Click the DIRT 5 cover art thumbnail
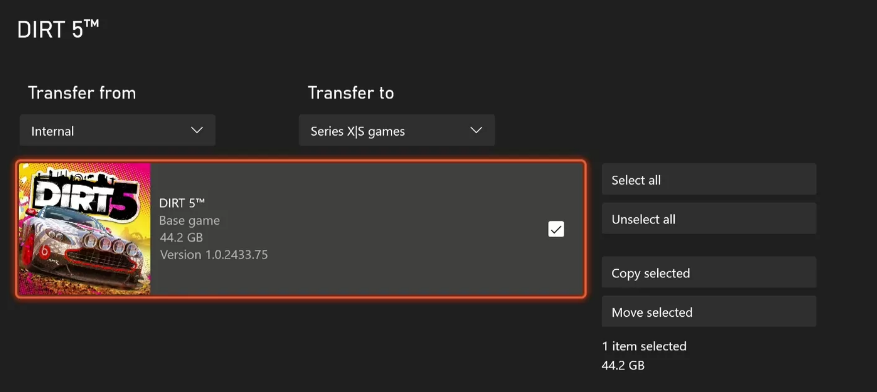The image size is (877, 392). coord(84,229)
